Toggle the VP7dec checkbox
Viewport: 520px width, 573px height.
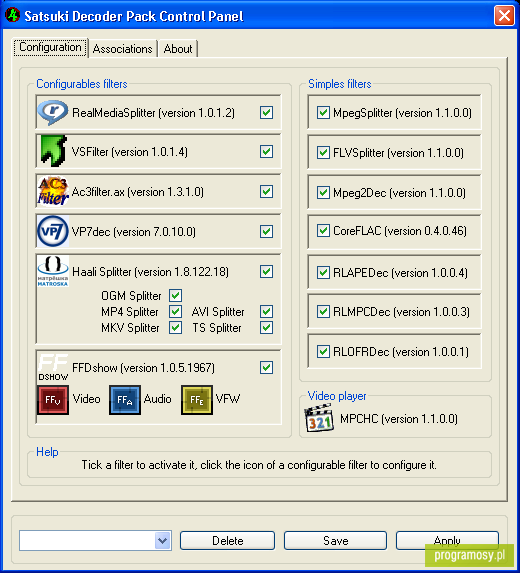click(x=266, y=231)
